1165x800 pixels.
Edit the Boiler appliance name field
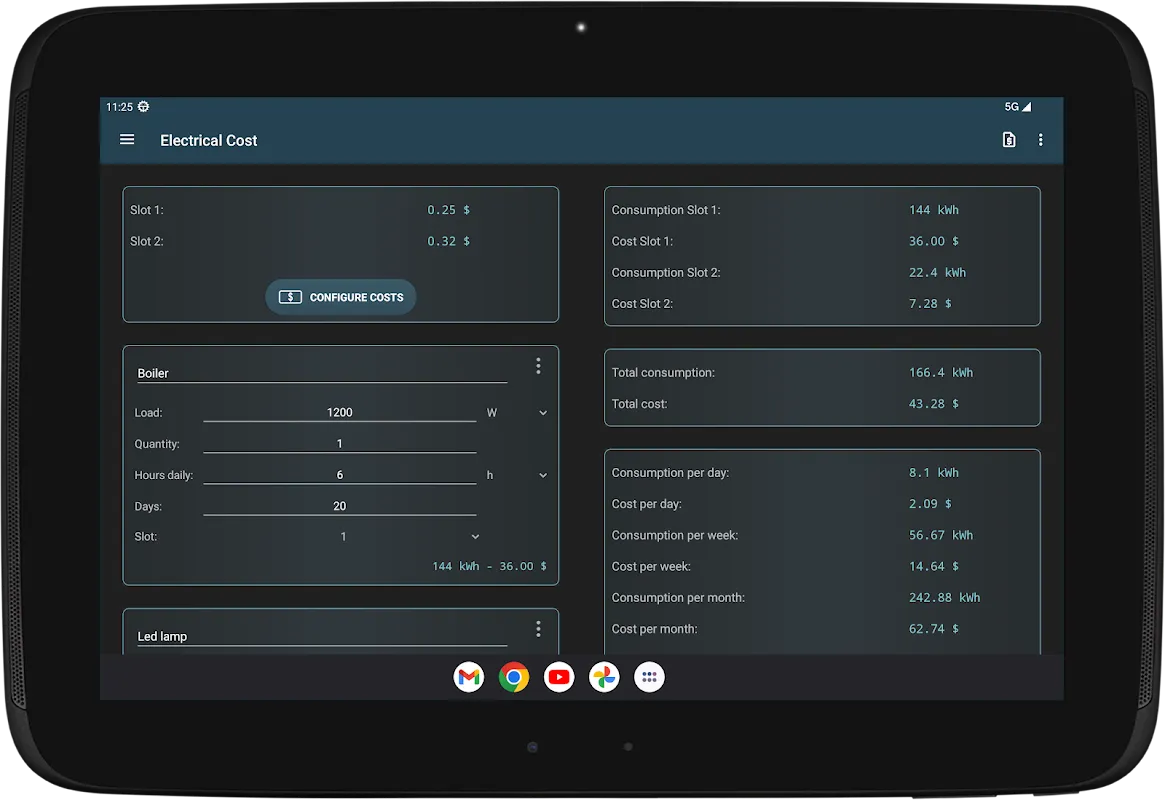pos(322,374)
